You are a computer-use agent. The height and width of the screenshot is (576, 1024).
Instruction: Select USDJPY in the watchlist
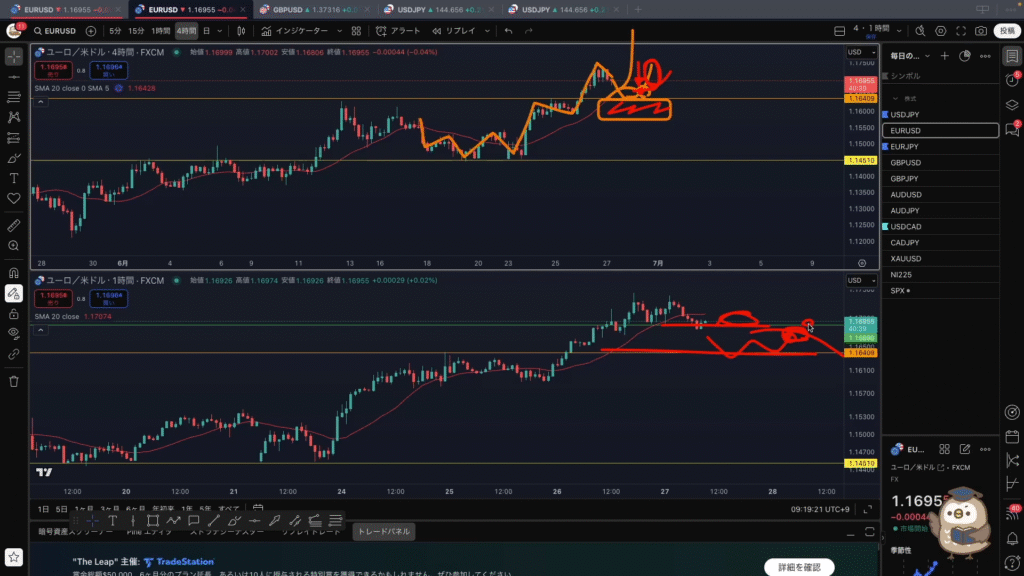pos(940,114)
